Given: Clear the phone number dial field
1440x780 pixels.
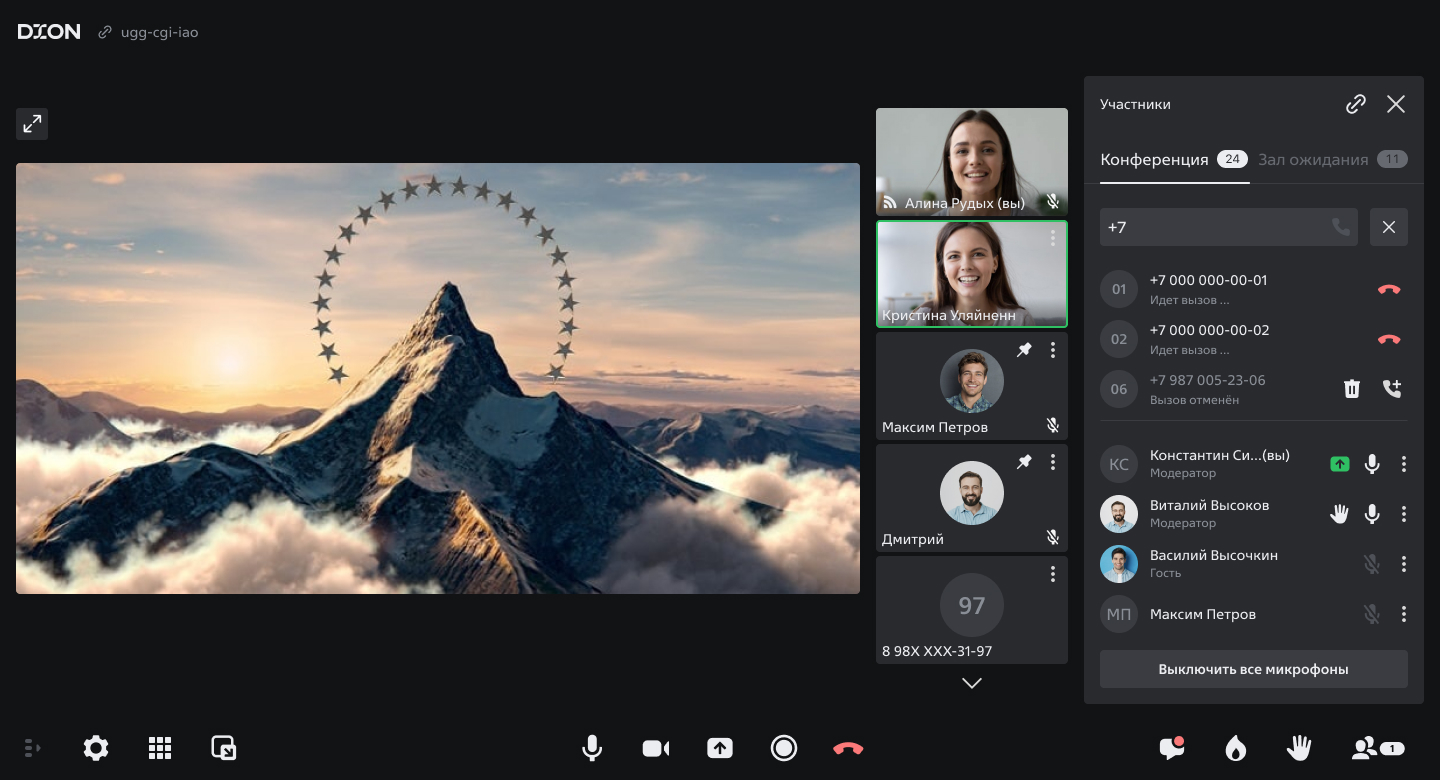Looking at the screenshot, I should [1389, 227].
